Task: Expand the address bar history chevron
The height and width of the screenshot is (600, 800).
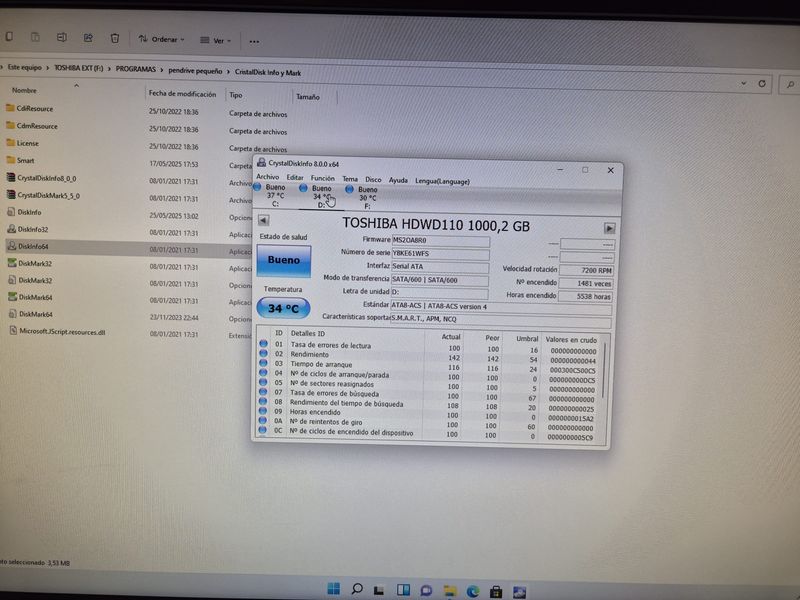Action: 743,83
